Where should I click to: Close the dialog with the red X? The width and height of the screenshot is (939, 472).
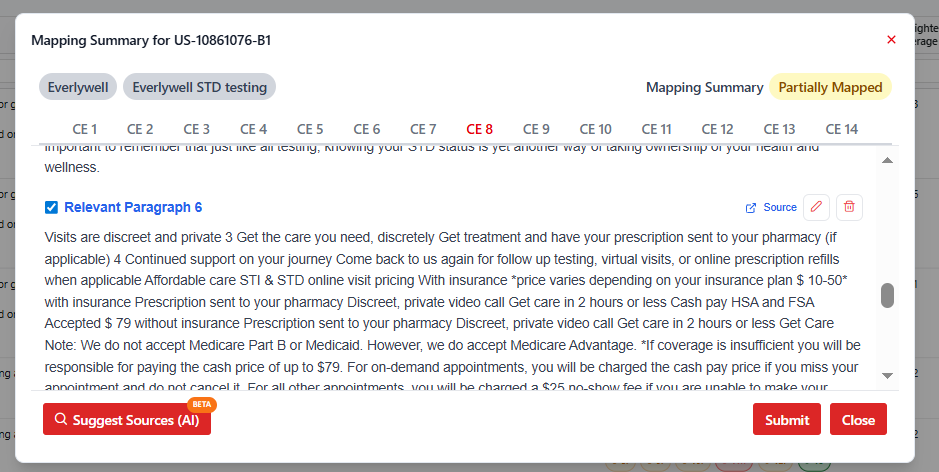pos(891,40)
